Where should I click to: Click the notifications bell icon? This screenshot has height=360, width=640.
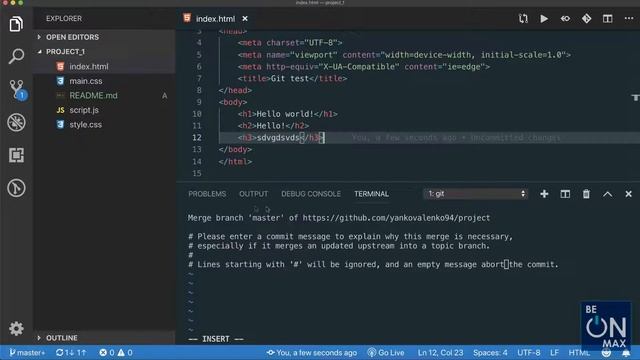tap(626, 353)
